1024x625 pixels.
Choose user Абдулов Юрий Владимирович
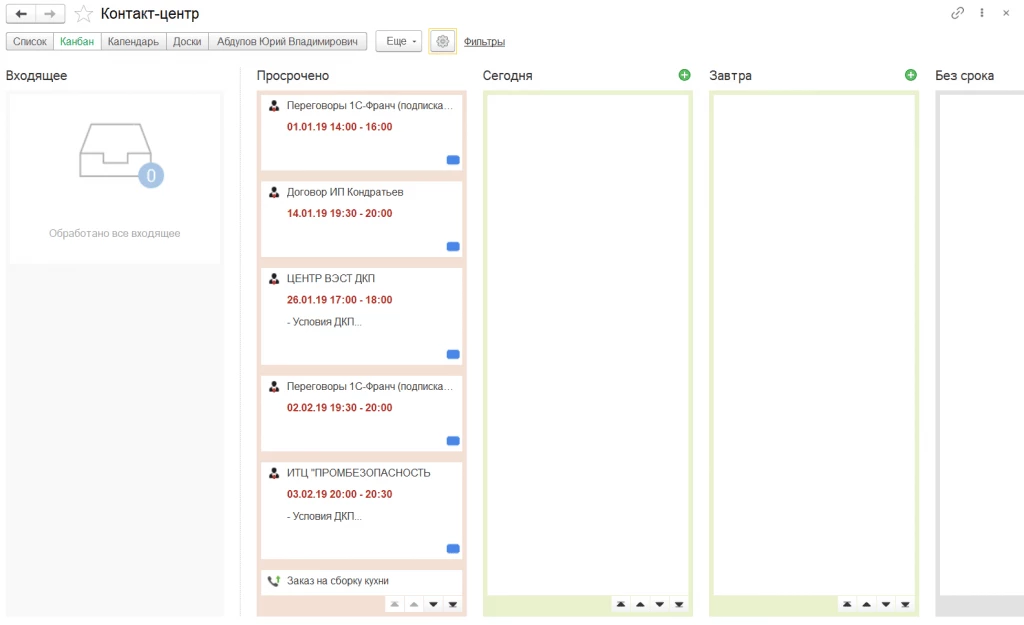pos(287,41)
